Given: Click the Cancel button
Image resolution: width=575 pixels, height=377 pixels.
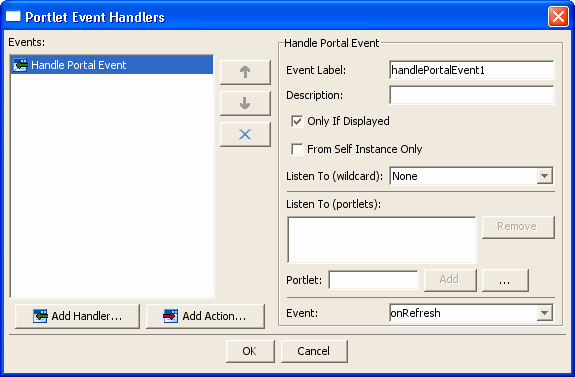Looking at the screenshot, I should coord(314,351).
